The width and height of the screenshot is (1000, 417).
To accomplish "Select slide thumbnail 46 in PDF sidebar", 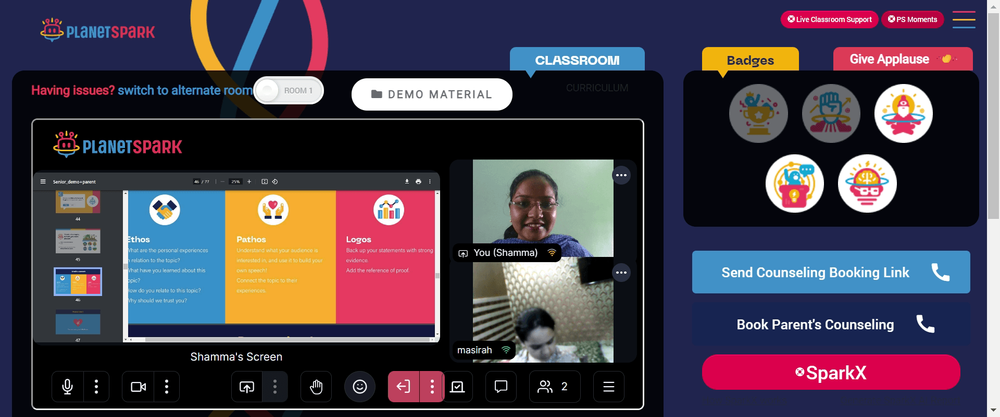I will pyautogui.click(x=77, y=281).
